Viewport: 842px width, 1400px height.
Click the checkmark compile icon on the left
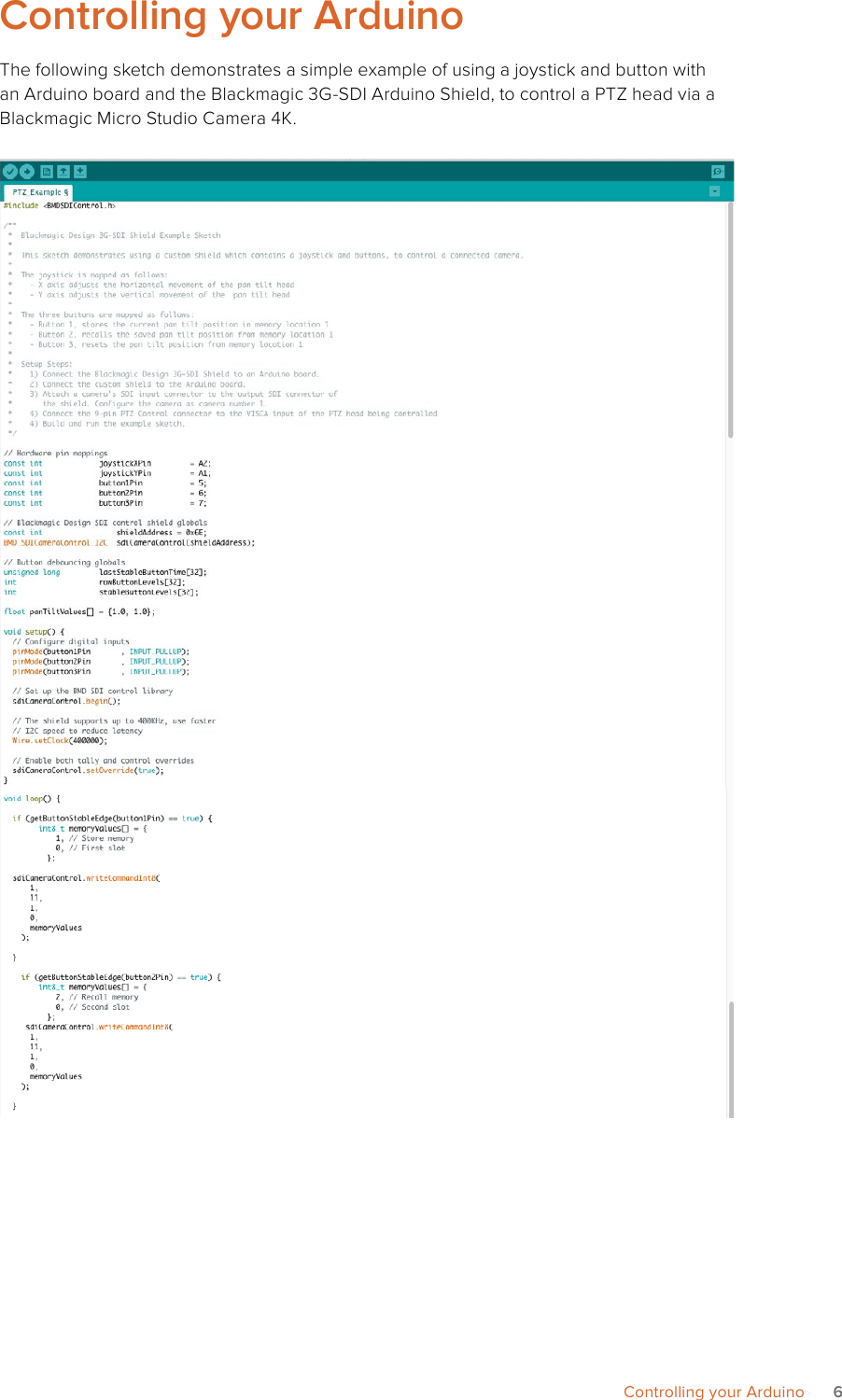point(10,171)
